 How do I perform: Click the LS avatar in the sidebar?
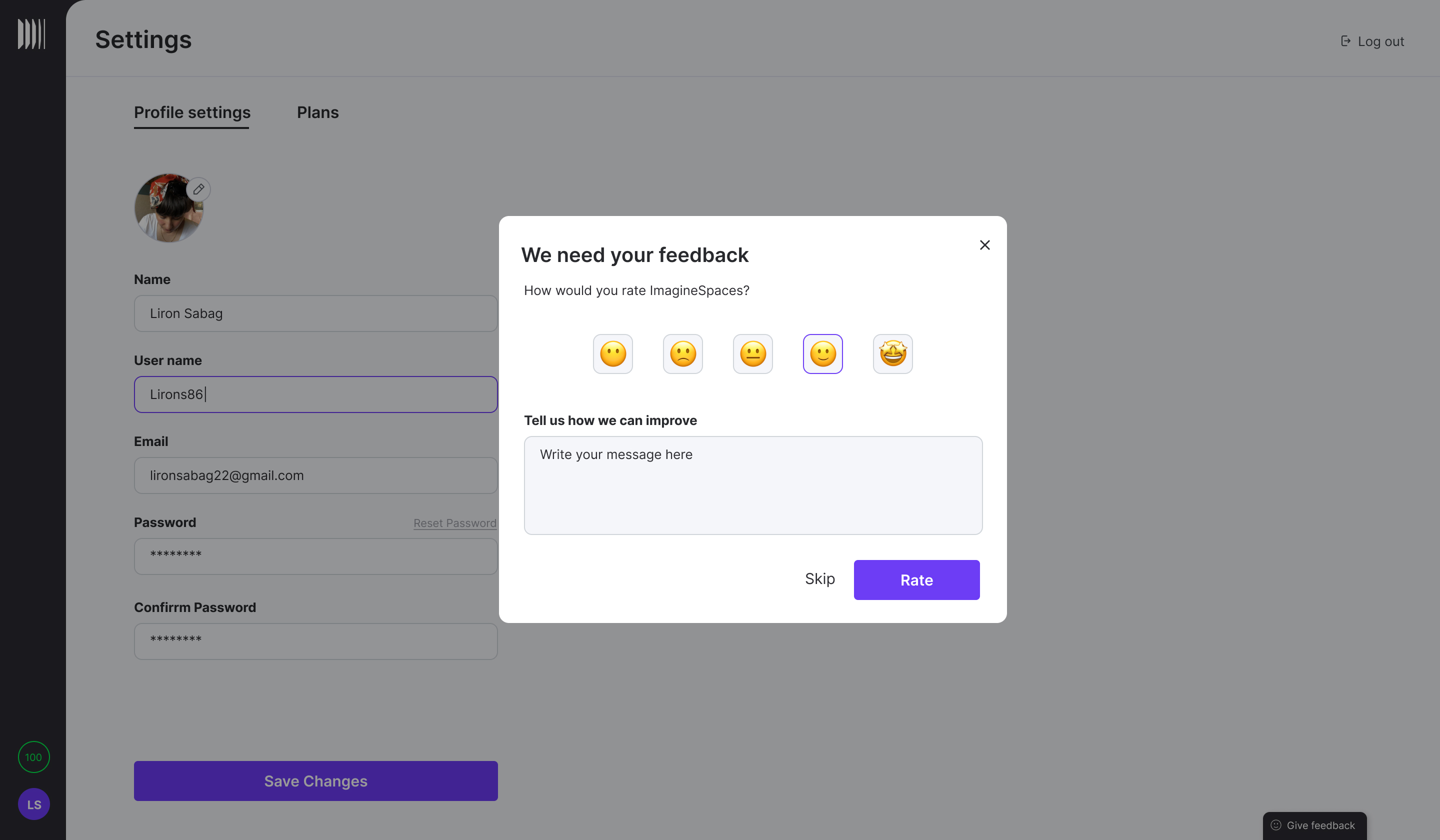click(x=33, y=804)
